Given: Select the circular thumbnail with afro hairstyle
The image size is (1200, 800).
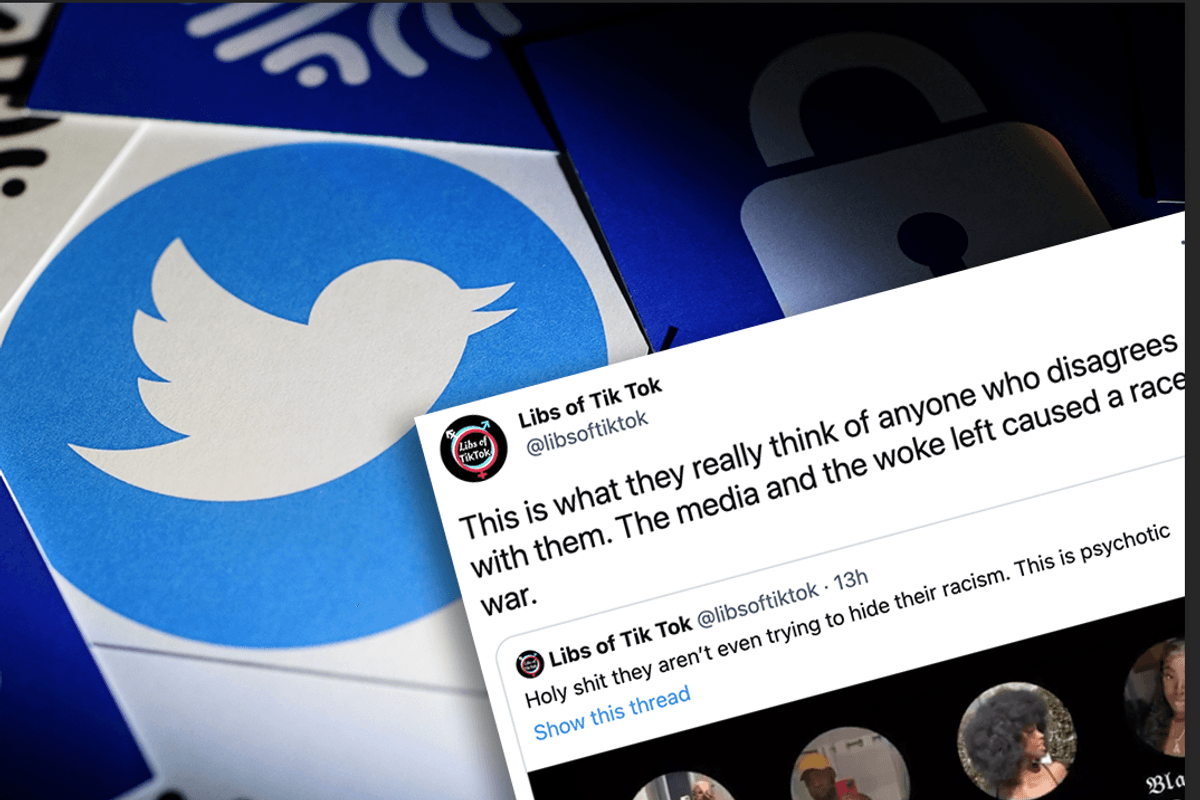Looking at the screenshot, I should (1017, 741).
